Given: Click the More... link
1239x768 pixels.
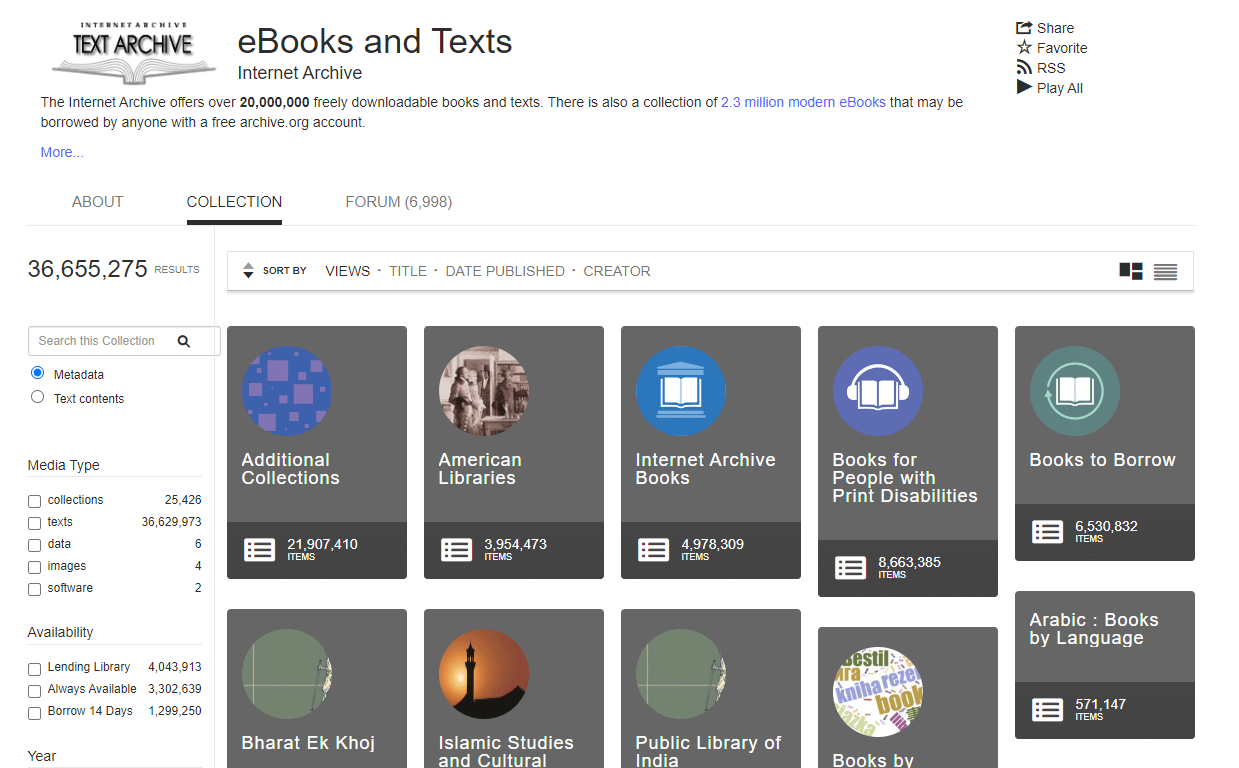Looking at the screenshot, I should (61, 151).
